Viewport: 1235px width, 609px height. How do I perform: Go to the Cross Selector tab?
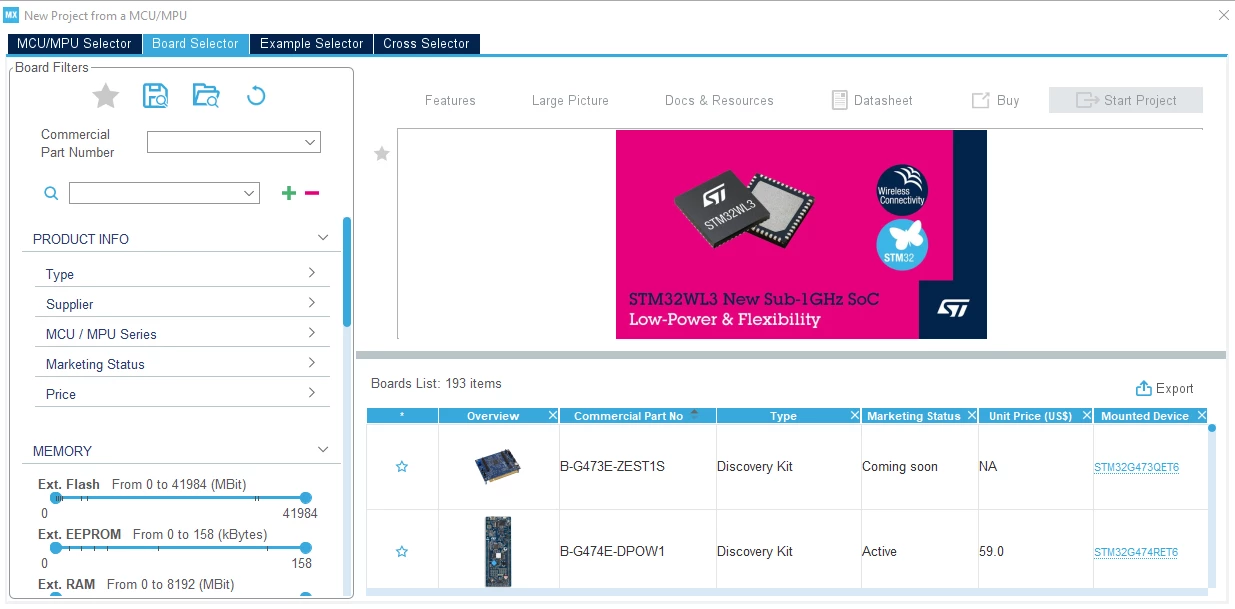coord(426,44)
